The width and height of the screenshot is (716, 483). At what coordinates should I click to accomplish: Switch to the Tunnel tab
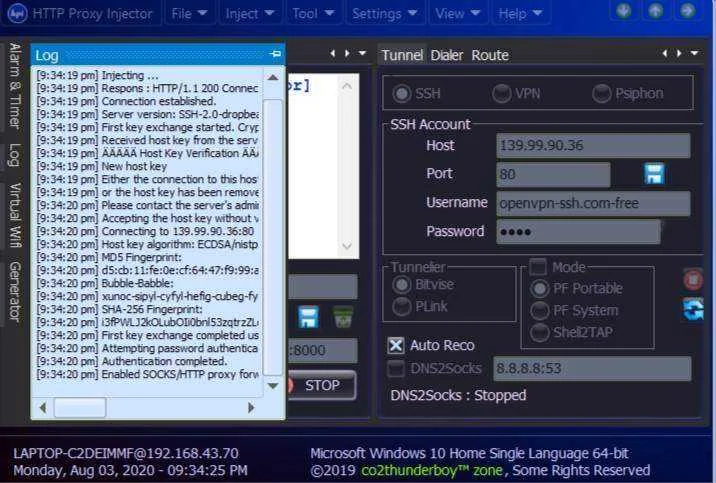(402, 55)
